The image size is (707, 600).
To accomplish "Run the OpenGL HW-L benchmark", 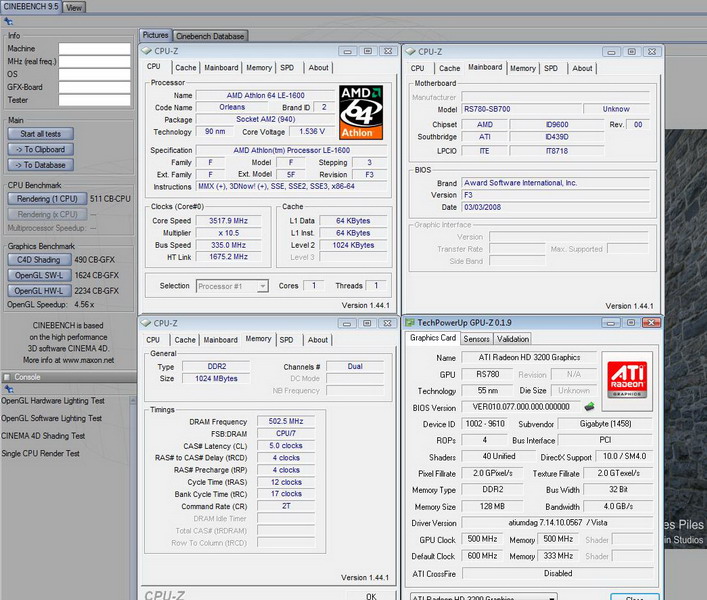I will tap(40, 290).
